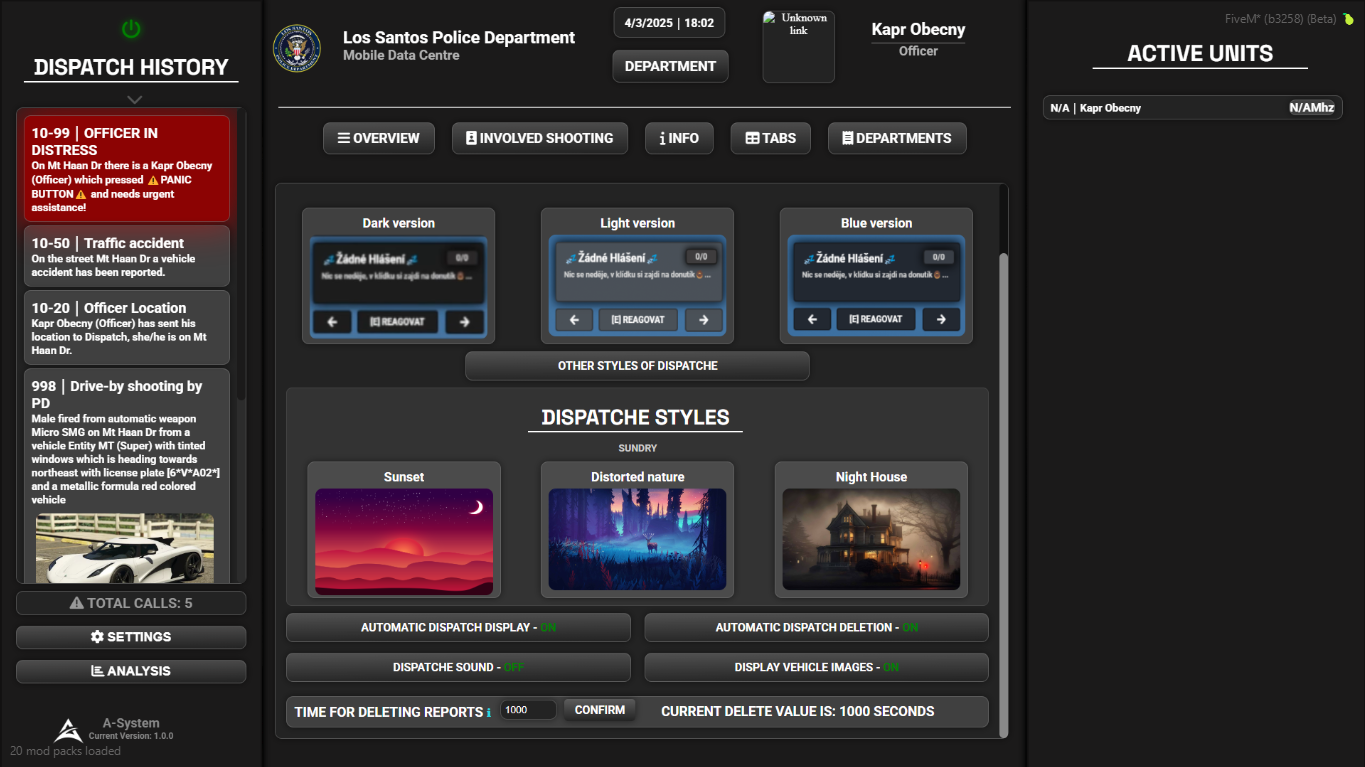The width and height of the screenshot is (1365, 767).
Task: Collapse Dispatch History using the chevron
Action: point(135,99)
